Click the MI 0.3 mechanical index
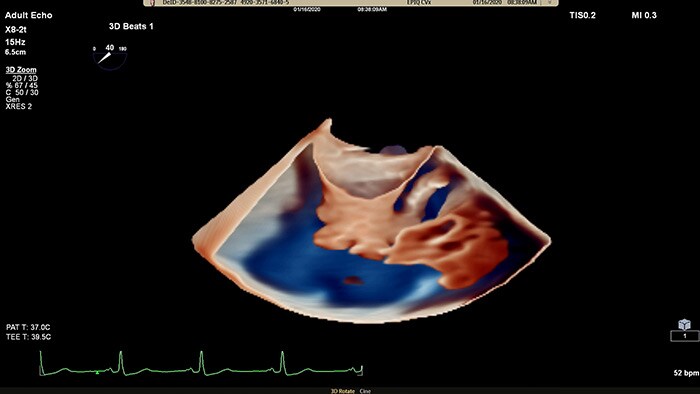Viewport: 700px width, 394px height. 644,15
